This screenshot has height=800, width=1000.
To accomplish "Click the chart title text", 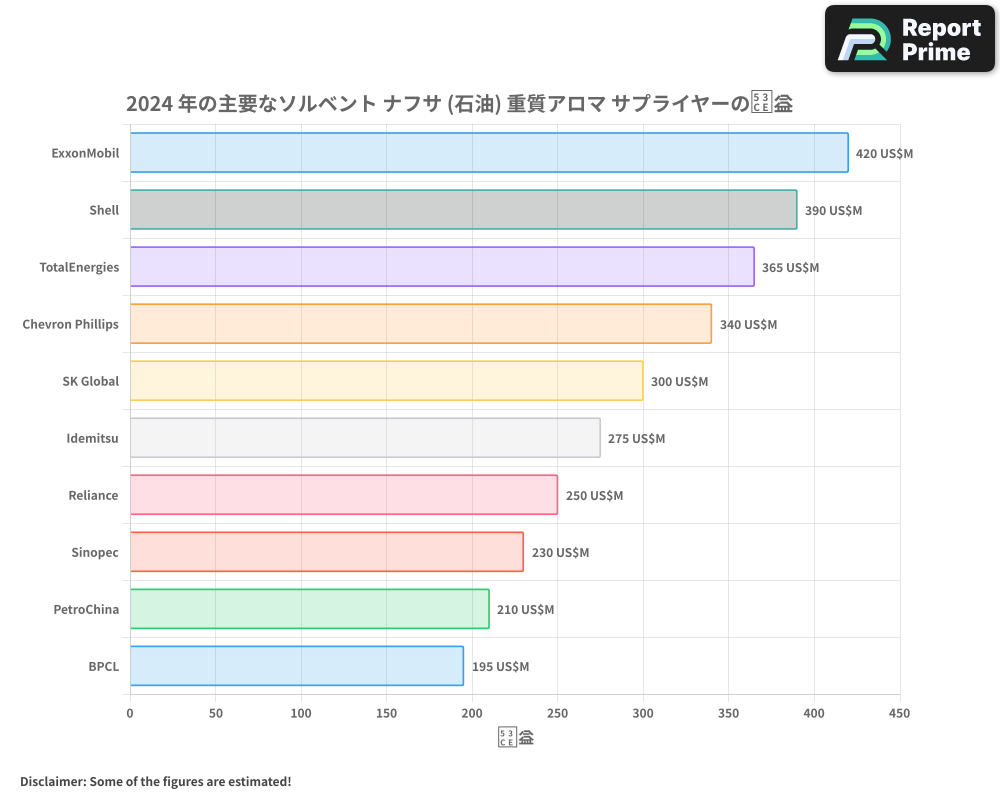I will coord(459,102).
